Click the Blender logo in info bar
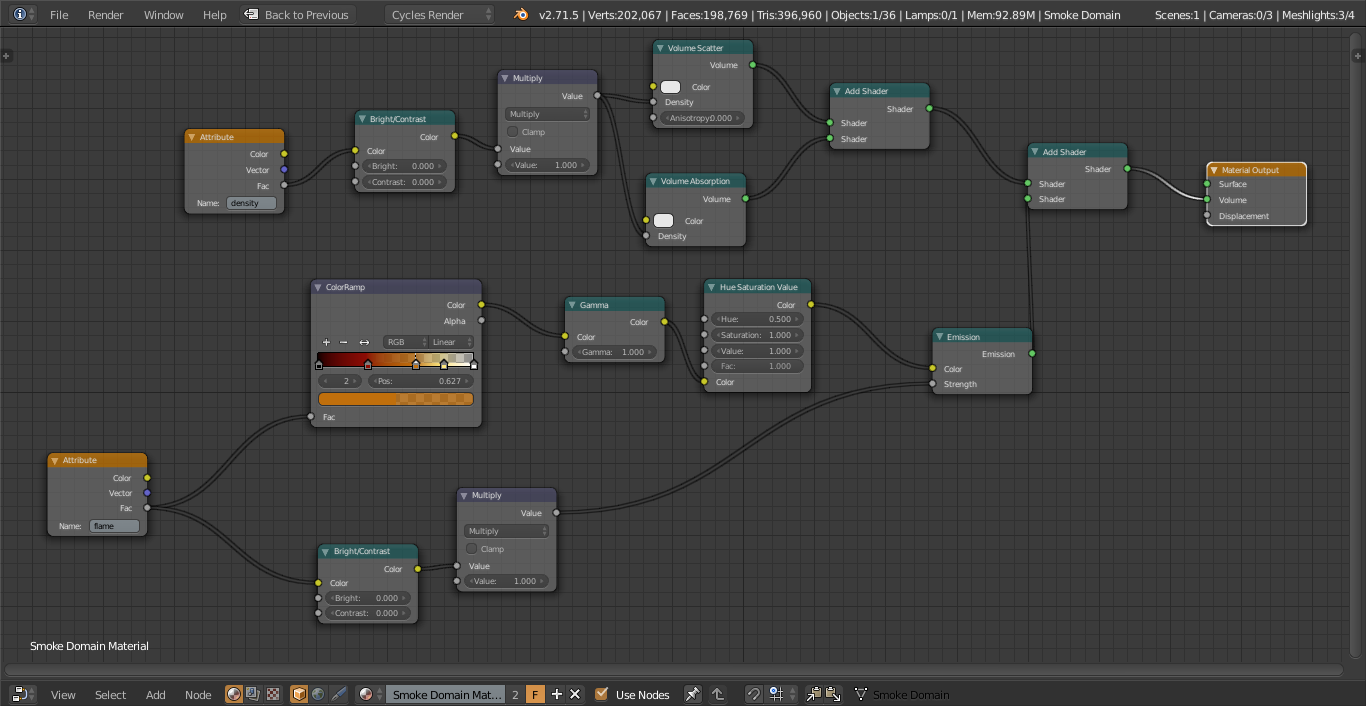 tap(521, 15)
